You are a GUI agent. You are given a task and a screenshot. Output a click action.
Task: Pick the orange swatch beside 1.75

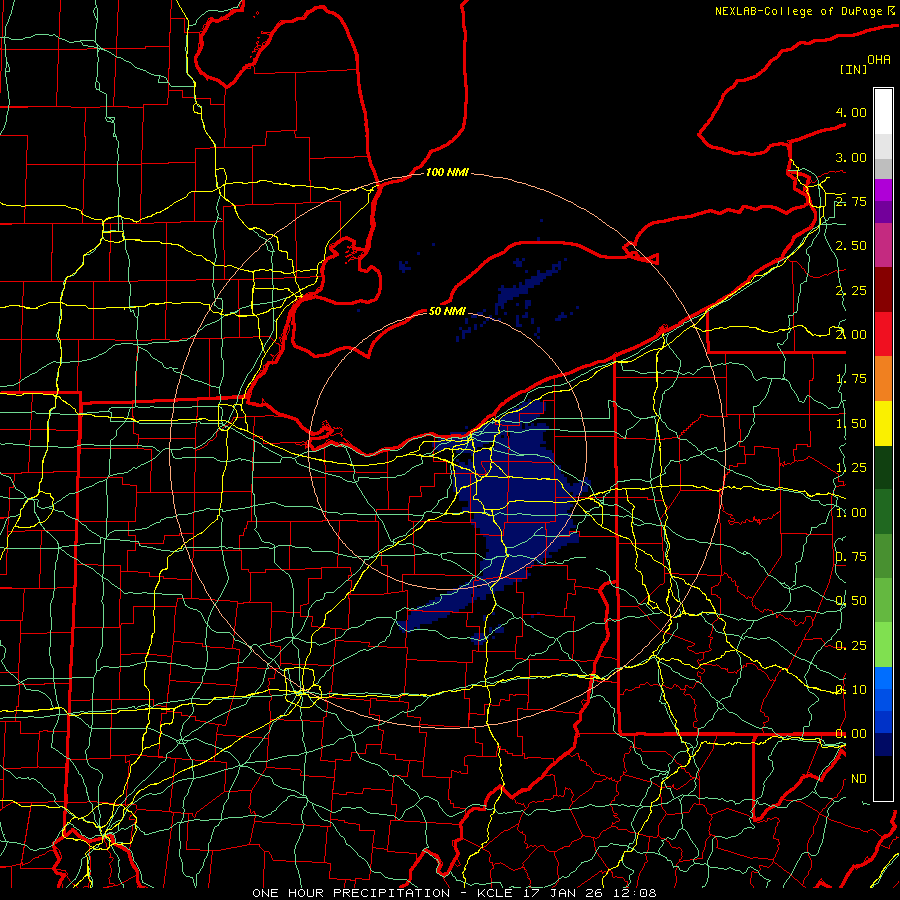pos(883,379)
